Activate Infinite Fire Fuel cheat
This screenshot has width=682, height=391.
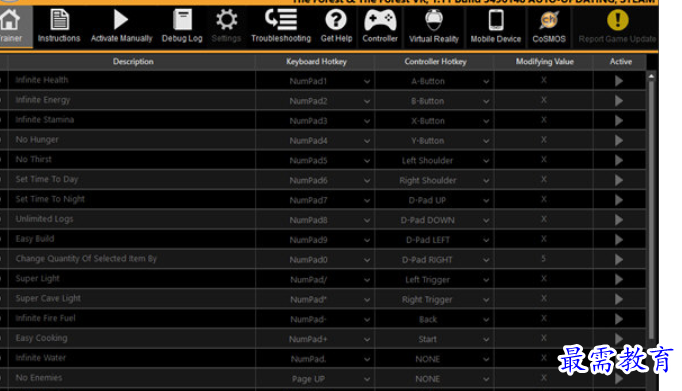pyautogui.click(x=619, y=319)
